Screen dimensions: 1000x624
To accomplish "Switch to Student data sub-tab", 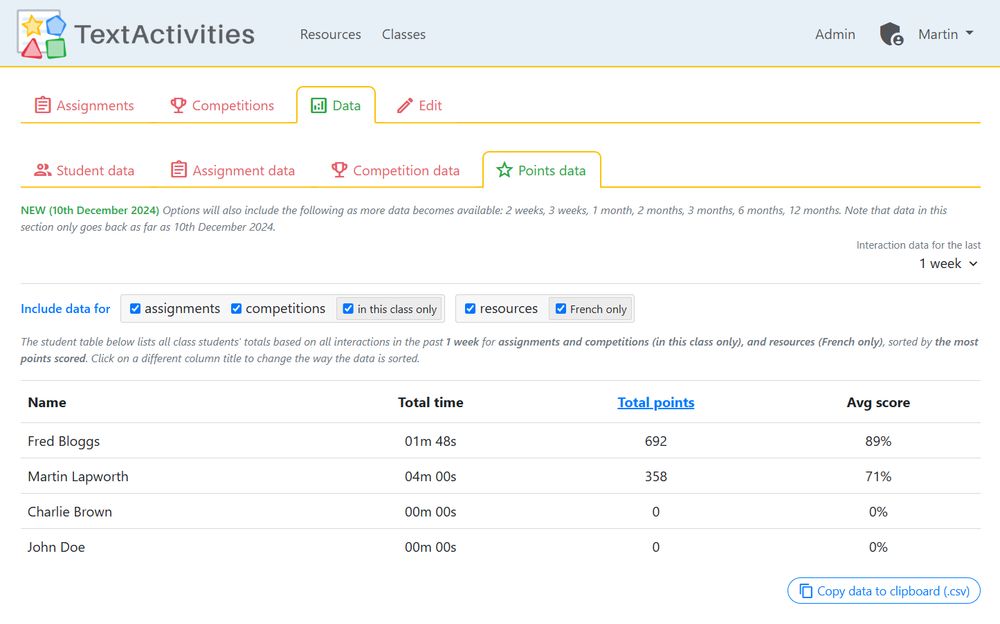I will (x=84, y=170).
